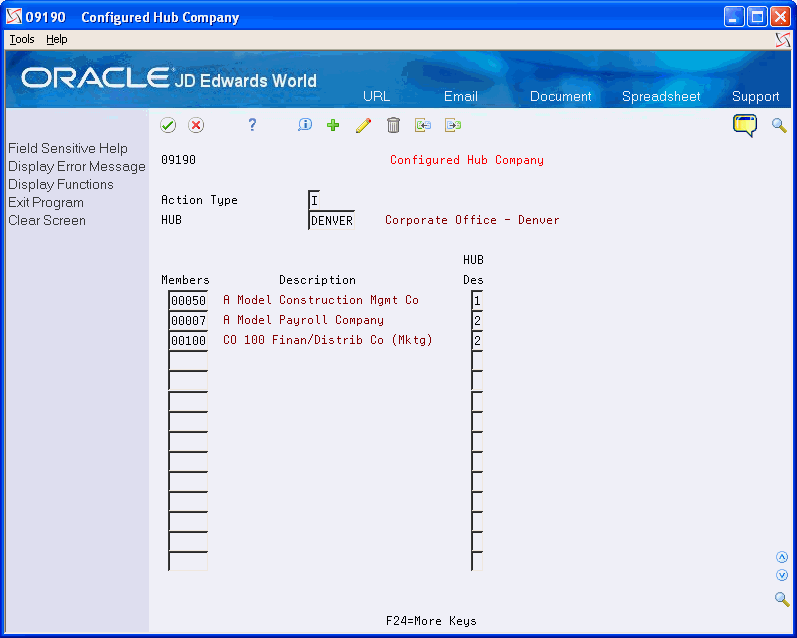
Task: Click the scroll down arrow icon
Action: click(x=782, y=575)
